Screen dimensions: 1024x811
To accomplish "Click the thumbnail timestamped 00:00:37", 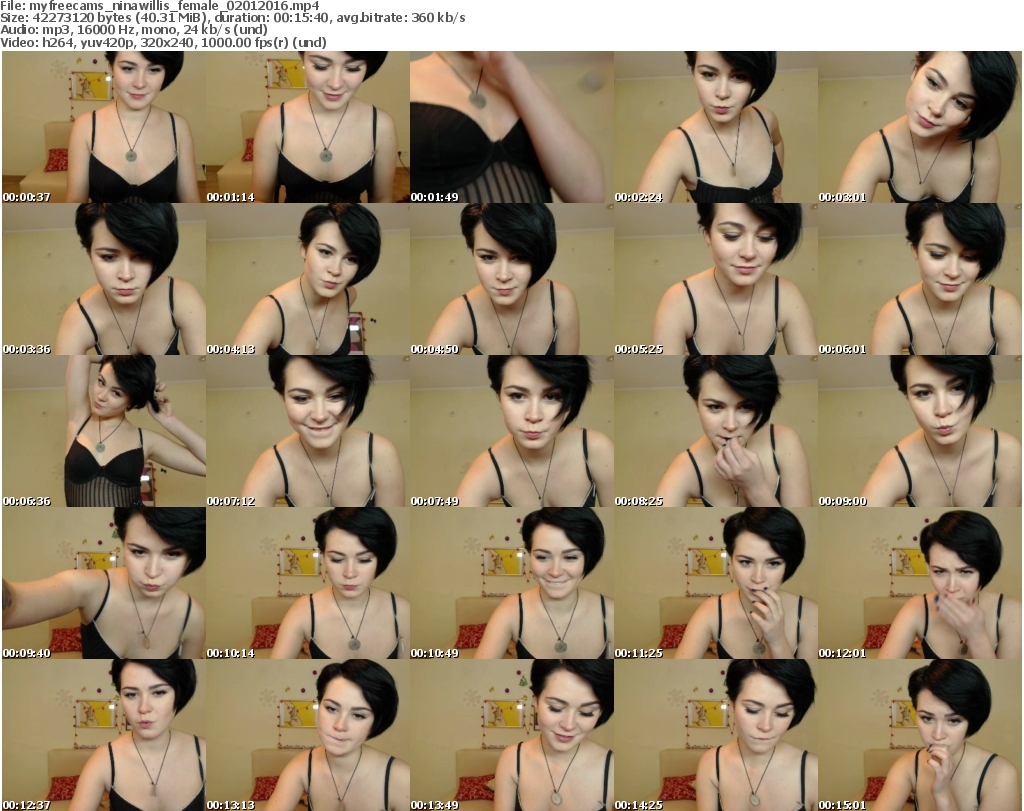I will click(104, 127).
